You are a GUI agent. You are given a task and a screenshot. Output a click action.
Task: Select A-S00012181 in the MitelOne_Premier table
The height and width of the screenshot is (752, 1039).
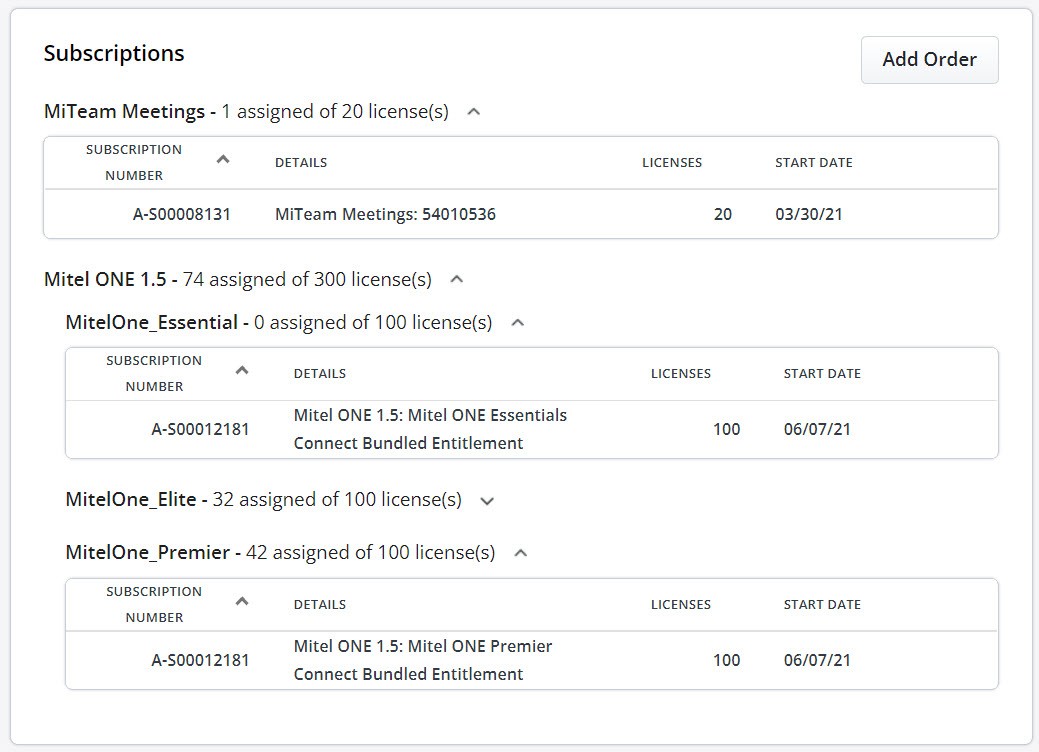click(x=200, y=661)
